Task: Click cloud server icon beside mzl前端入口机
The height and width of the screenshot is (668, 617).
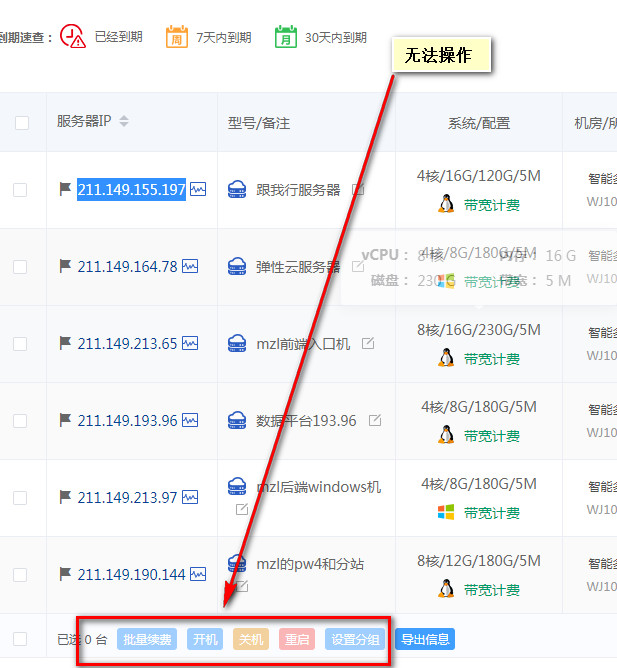Action: click(x=237, y=343)
